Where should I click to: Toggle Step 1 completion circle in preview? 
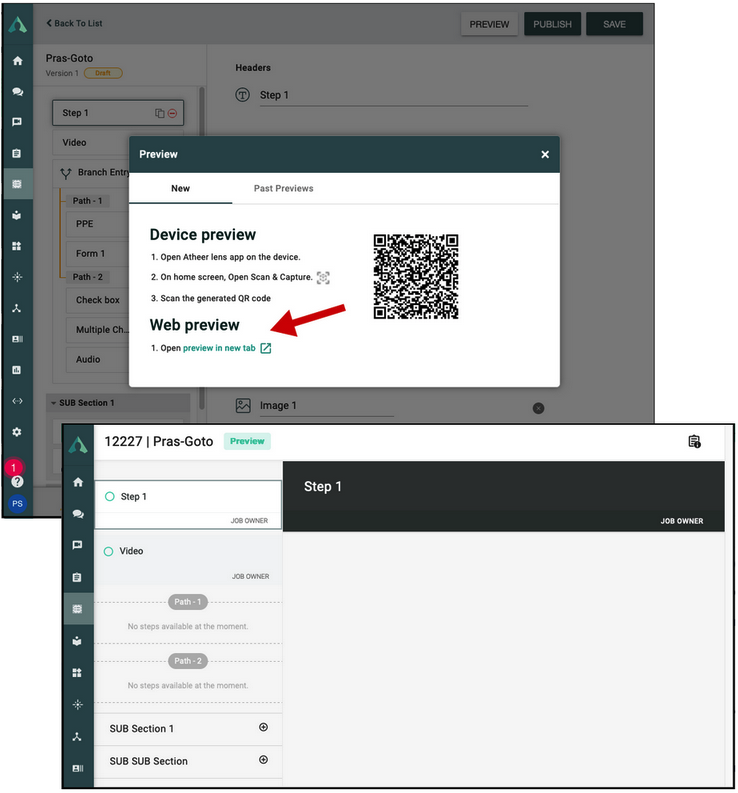[109, 497]
